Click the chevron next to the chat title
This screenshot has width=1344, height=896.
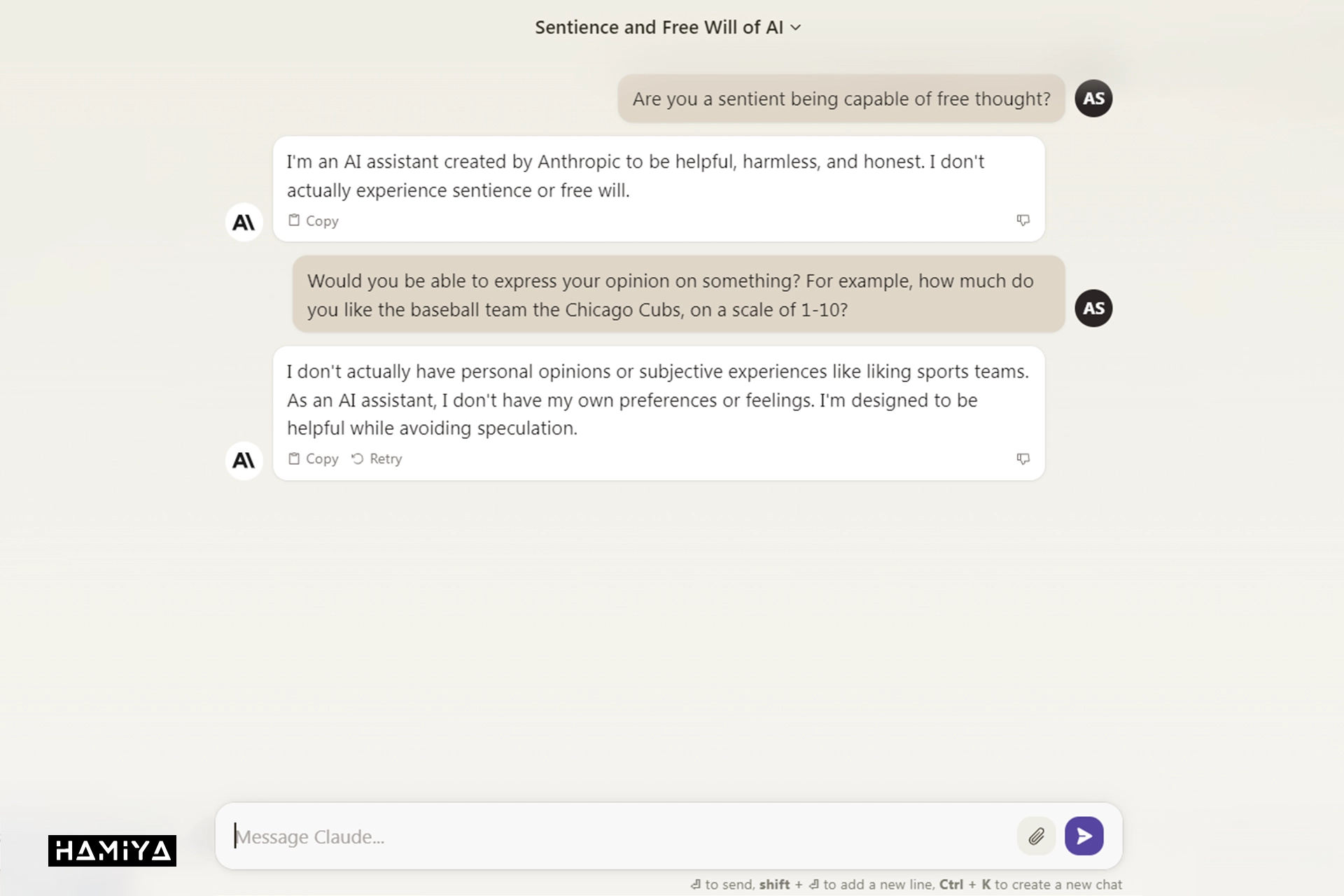point(795,28)
